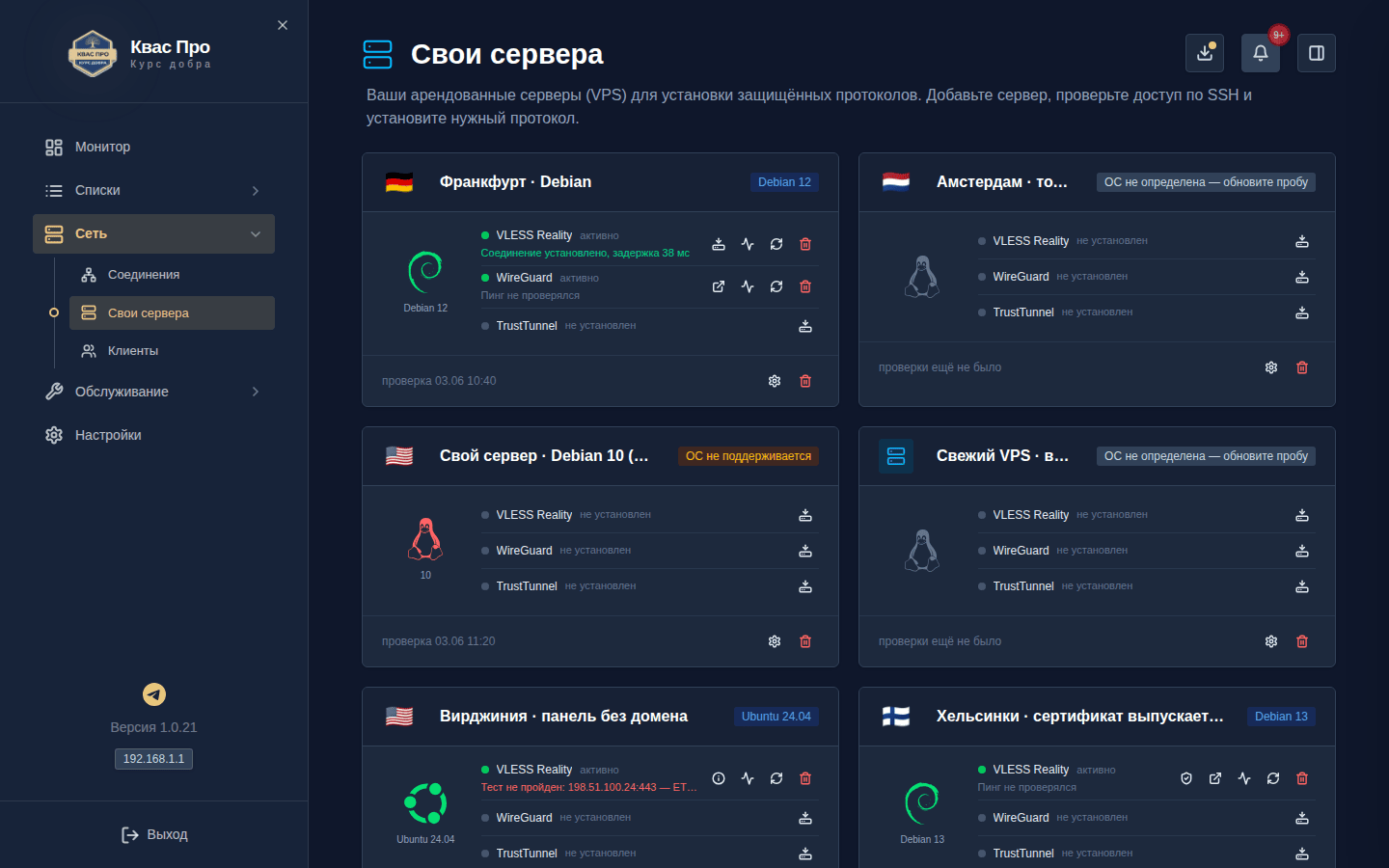The width and height of the screenshot is (1389, 868).
Task: Click the Выход logout button
Action: (x=154, y=834)
